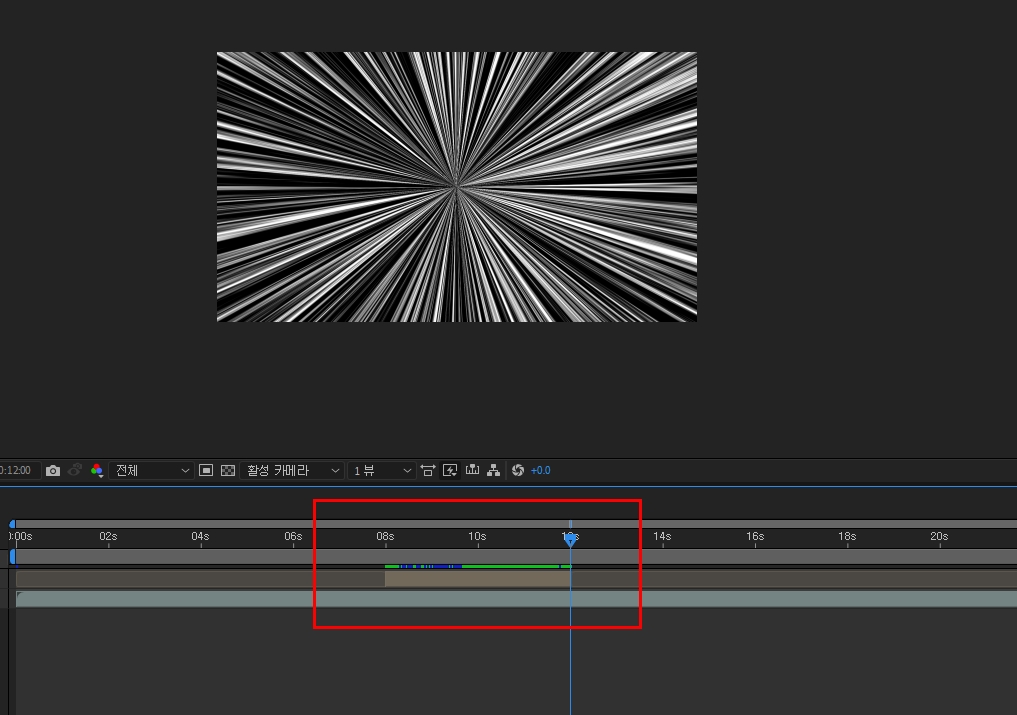Toggle the Region of Interest icon
1017x715 pixels.
(206, 470)
